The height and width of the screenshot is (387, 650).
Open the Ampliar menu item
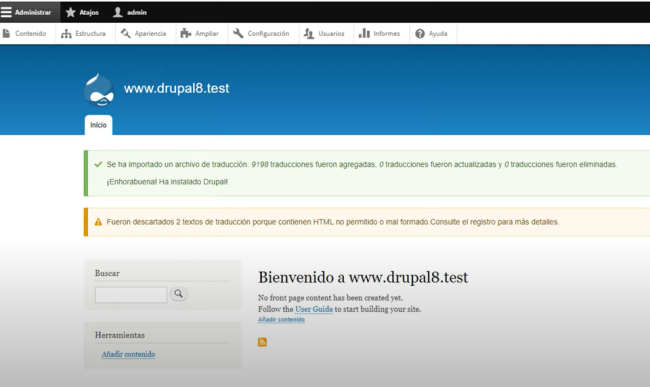199,34
